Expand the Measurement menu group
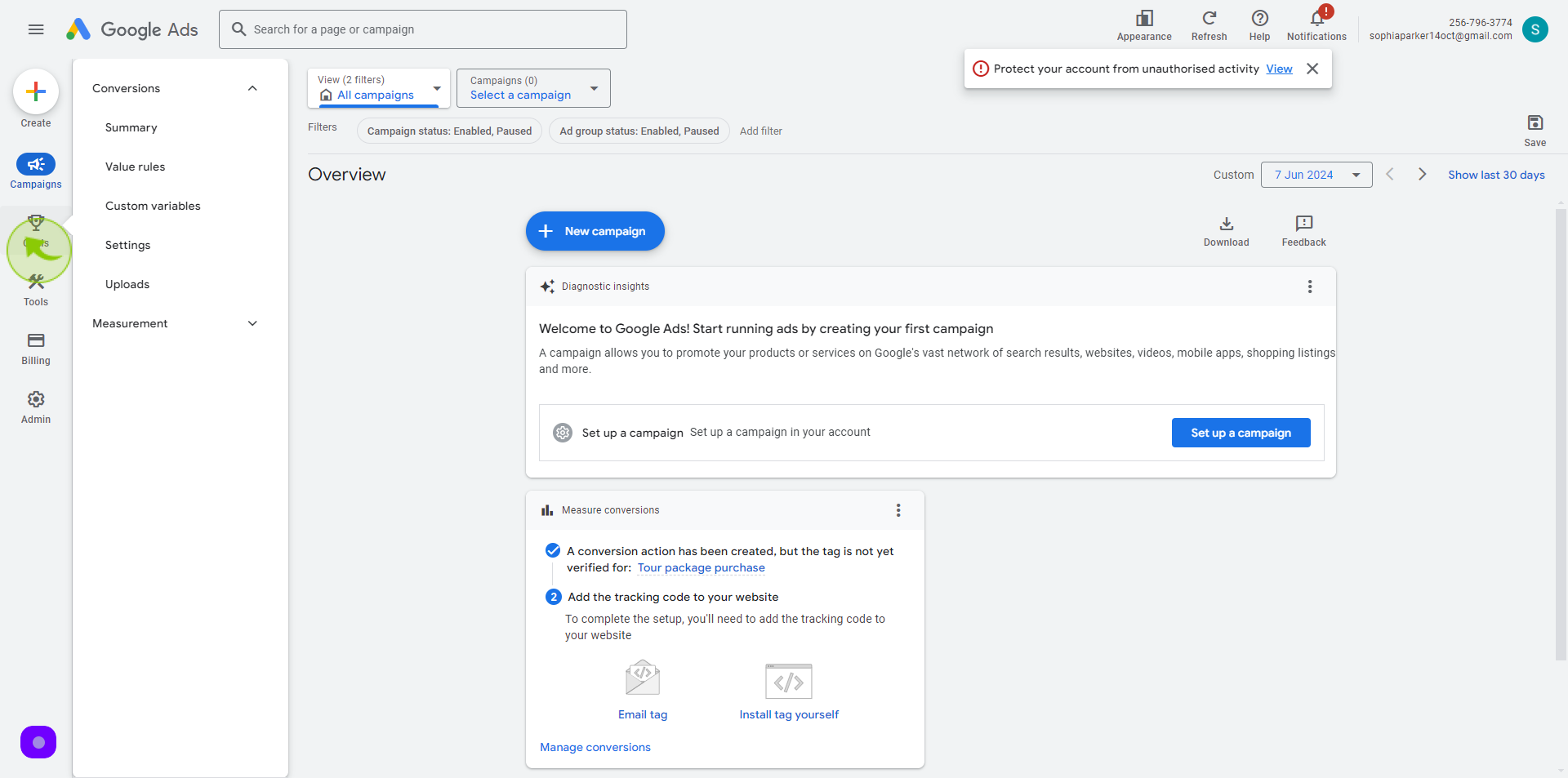This screenshot has height=778, width=1568. coord(252,323)
